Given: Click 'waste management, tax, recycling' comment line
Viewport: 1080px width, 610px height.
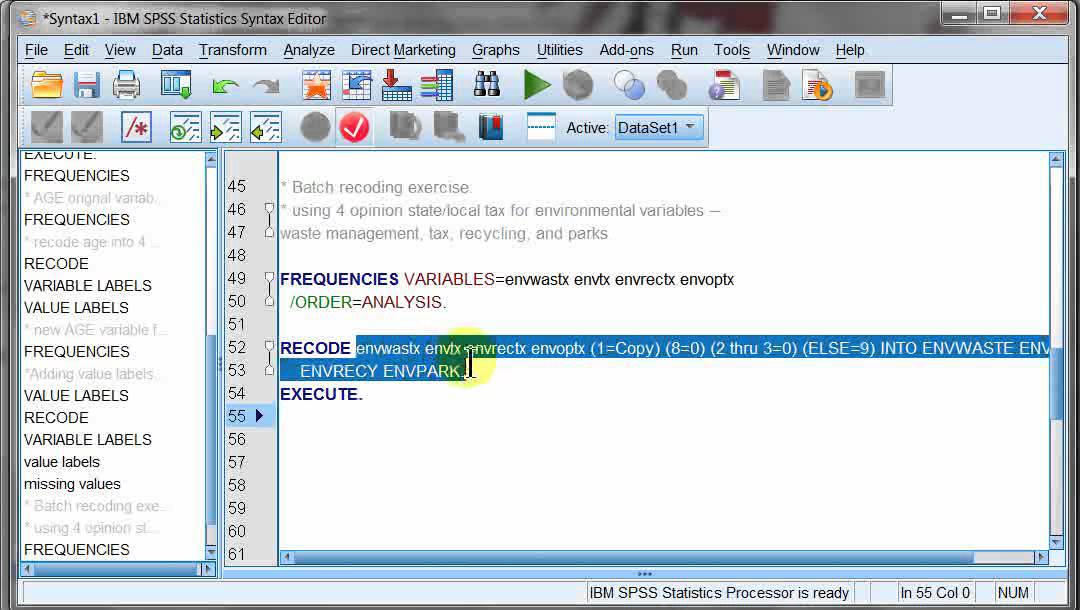Looking at the screenshot, I should (x=444, y=233).
